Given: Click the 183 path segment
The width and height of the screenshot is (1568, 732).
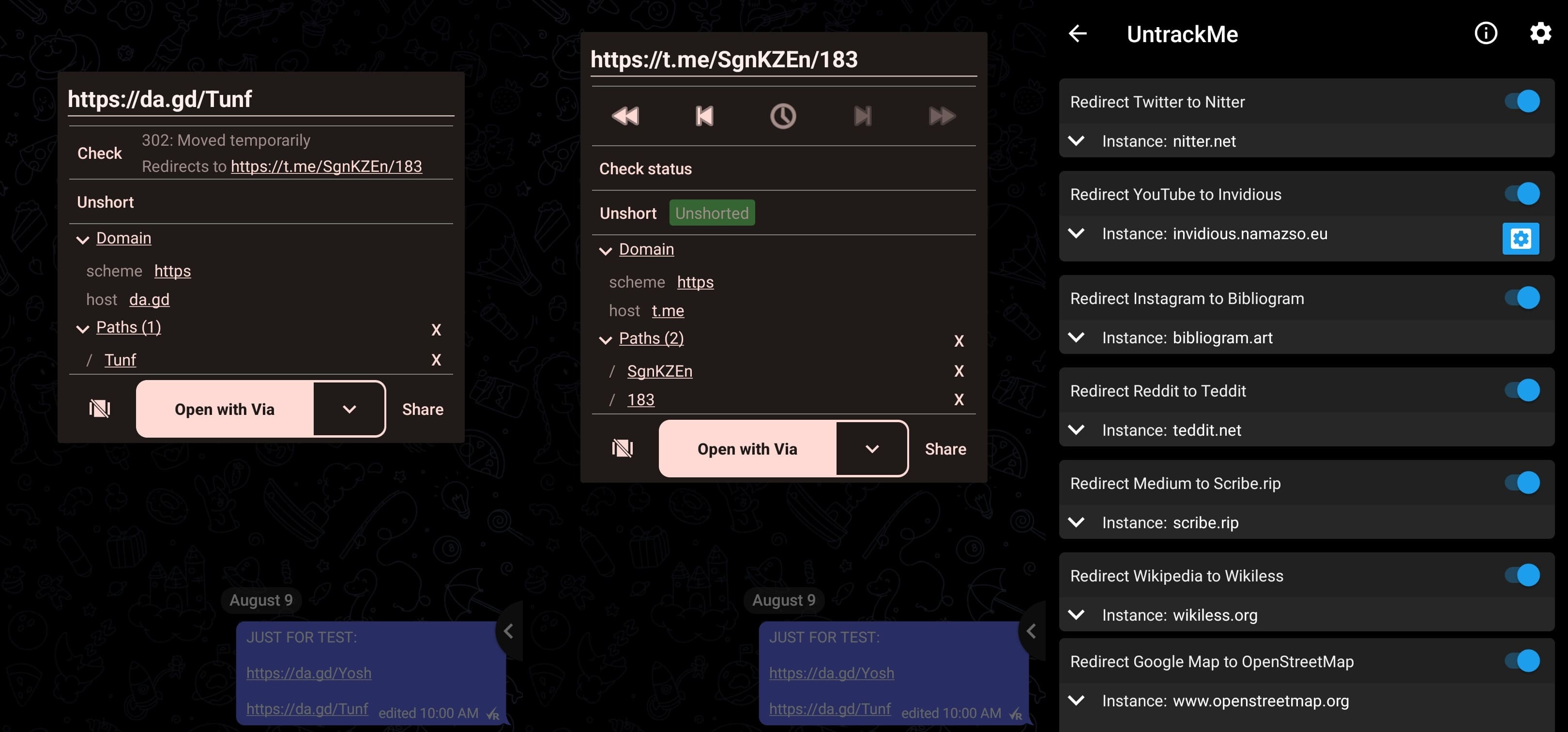Looking at the screenshot, I should tap(640, 400).
